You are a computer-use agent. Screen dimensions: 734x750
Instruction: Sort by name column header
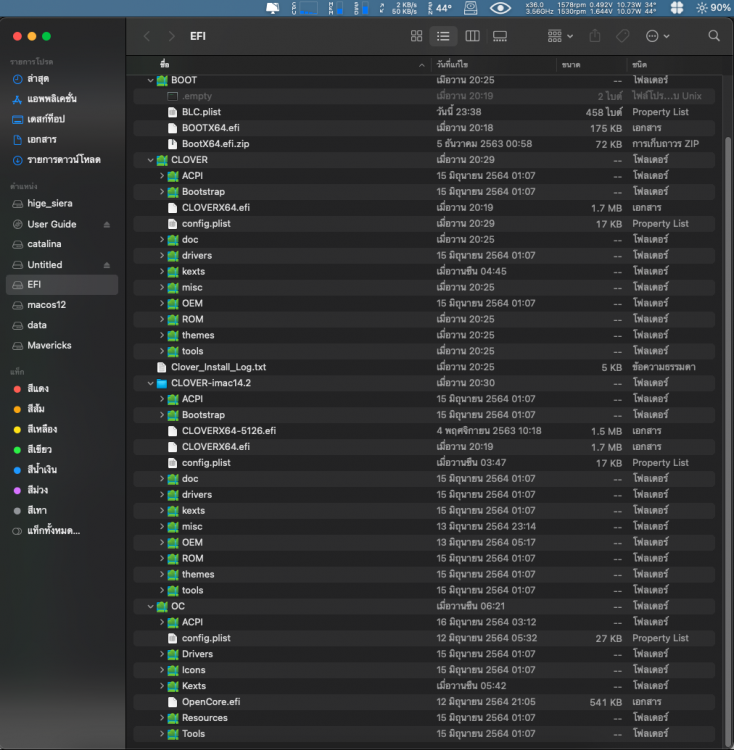280,65
